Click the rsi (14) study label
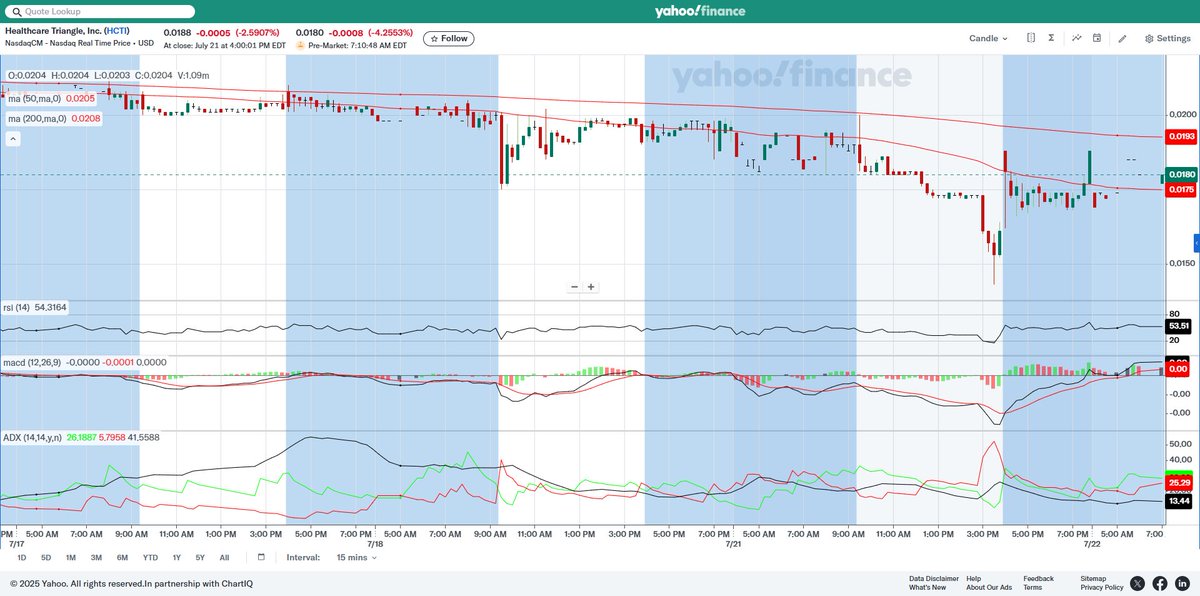 (x=17, y=308)
